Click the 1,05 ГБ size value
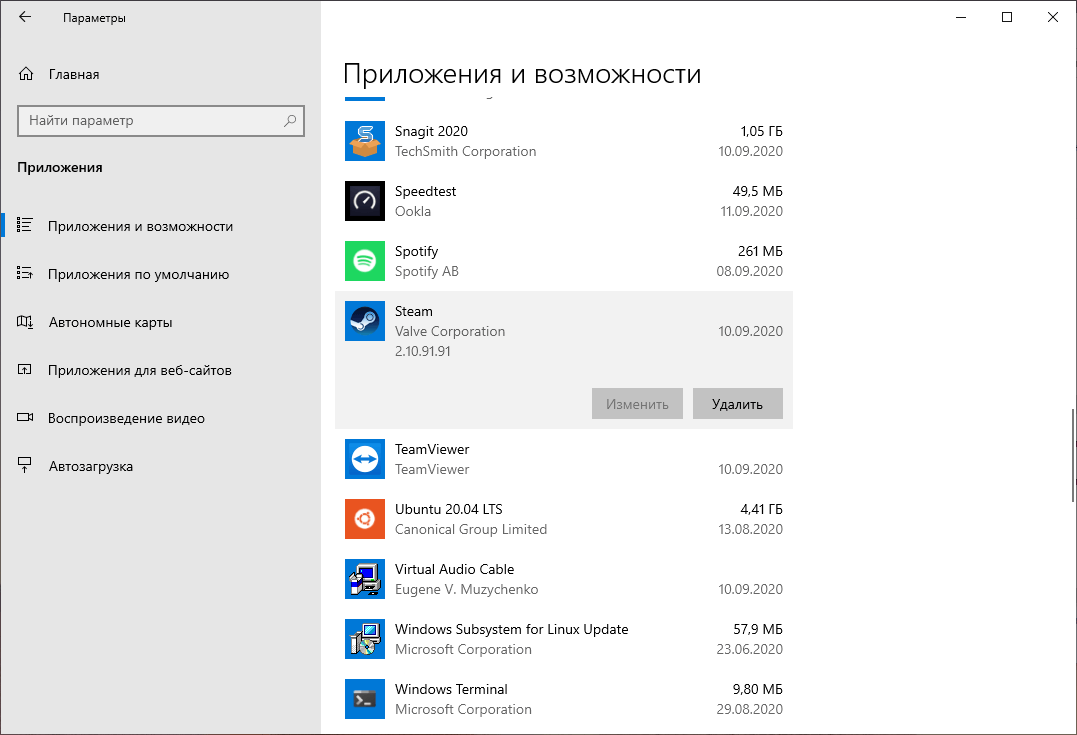1077x735 pixels. (762, 131)
